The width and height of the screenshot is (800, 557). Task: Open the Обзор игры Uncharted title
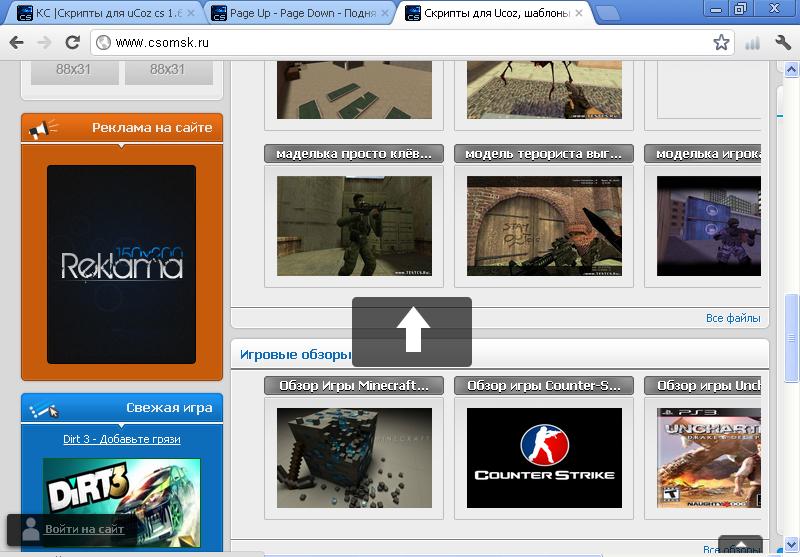pos(703,385)
